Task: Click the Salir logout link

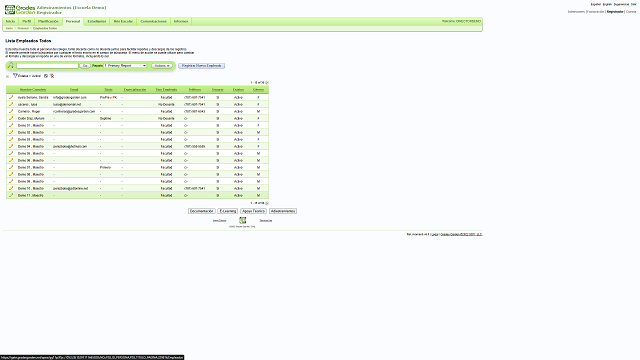Action: click(633, 4)
